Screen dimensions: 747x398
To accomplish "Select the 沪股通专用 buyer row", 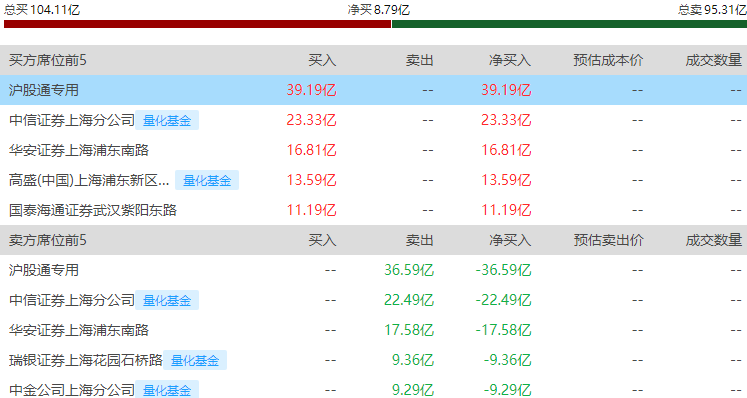I will 374,90.
